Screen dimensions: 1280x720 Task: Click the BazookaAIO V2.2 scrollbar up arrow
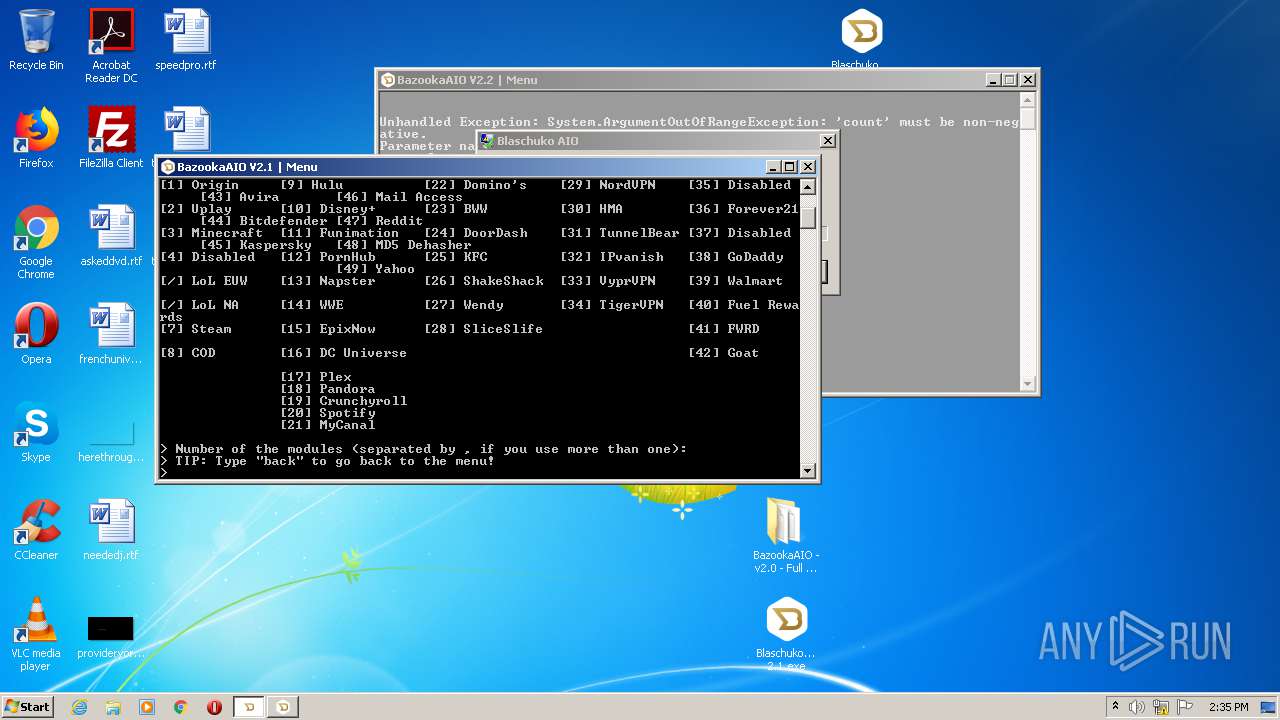coord(1027,99)
